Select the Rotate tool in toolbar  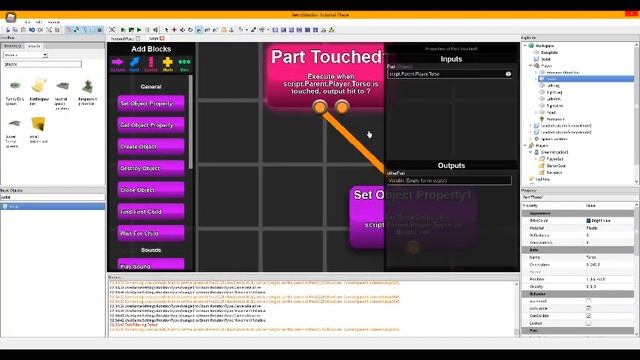click(x=190, y=30)
